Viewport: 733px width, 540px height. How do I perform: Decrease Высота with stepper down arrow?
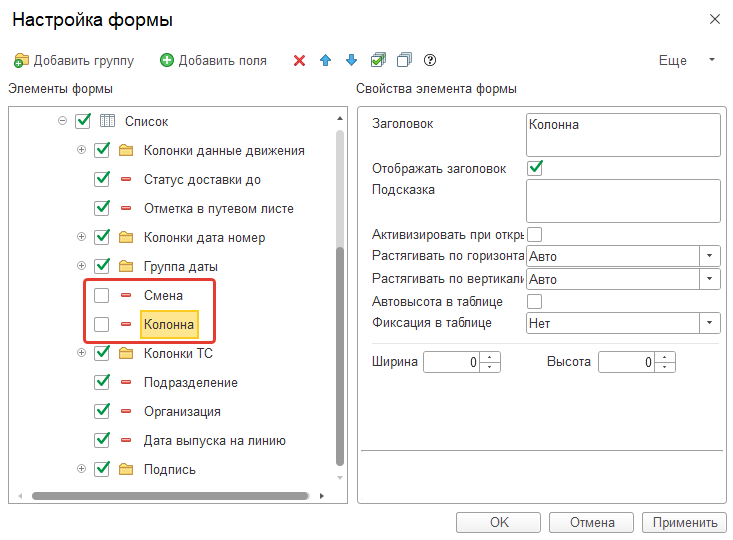pos(665,367)
